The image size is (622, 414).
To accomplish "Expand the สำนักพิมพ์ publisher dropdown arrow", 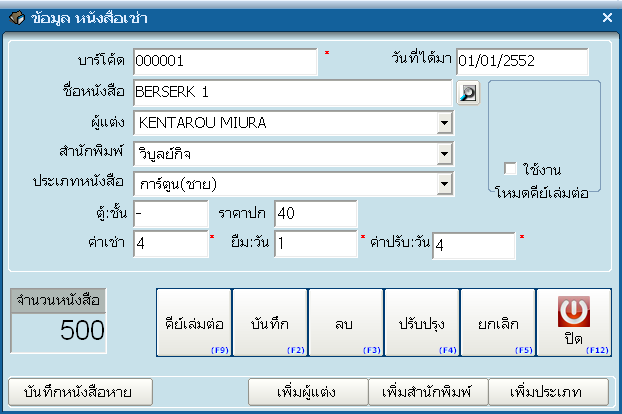I will [445, 153].
